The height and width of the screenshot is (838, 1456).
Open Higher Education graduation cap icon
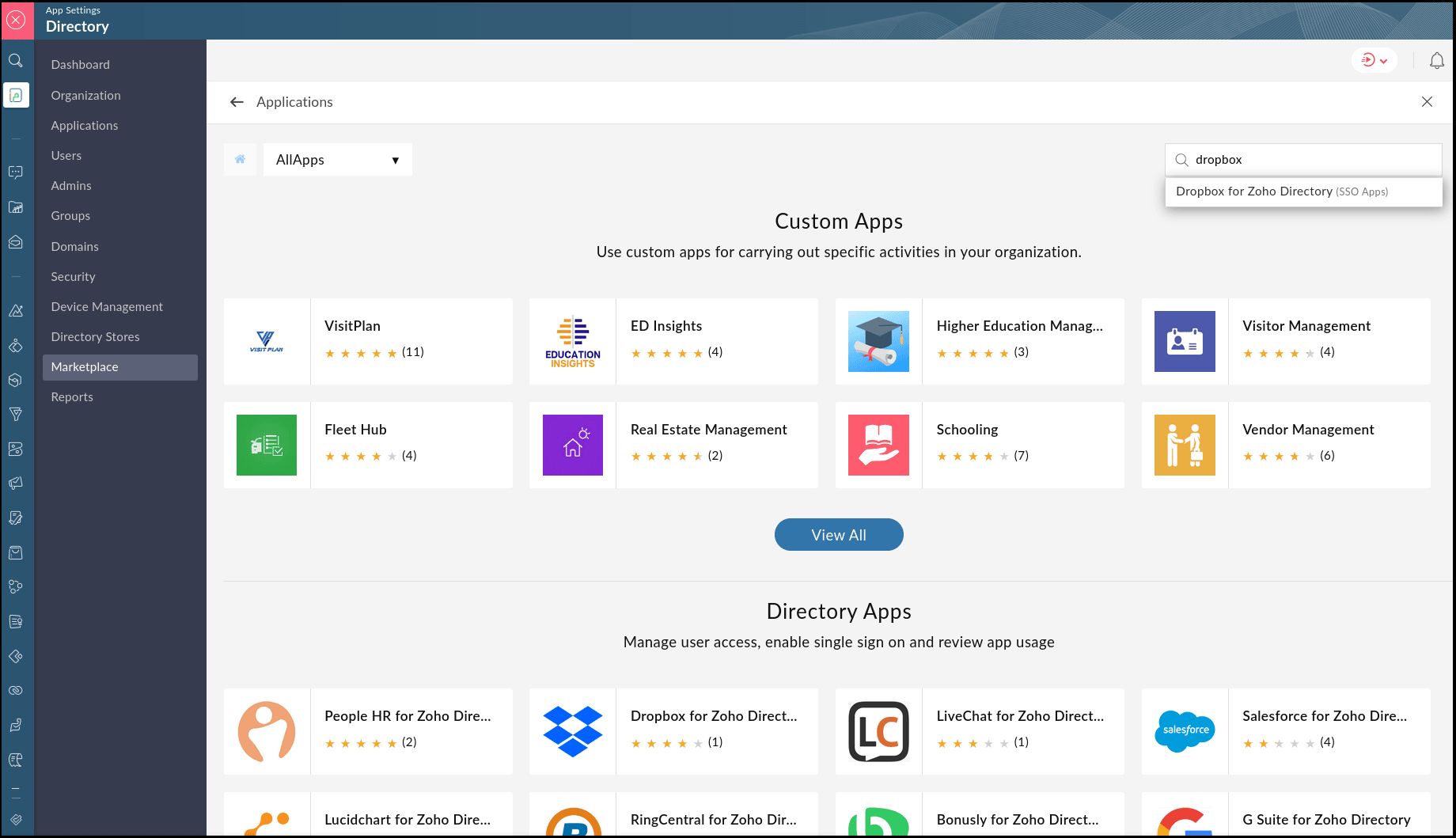(878, 342)
